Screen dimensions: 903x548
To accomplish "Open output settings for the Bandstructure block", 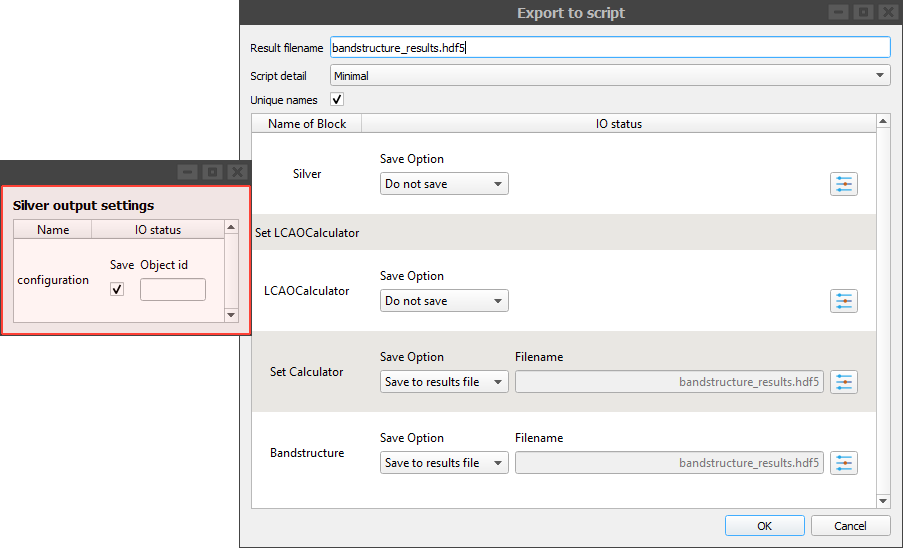I will tap(844, 463).
